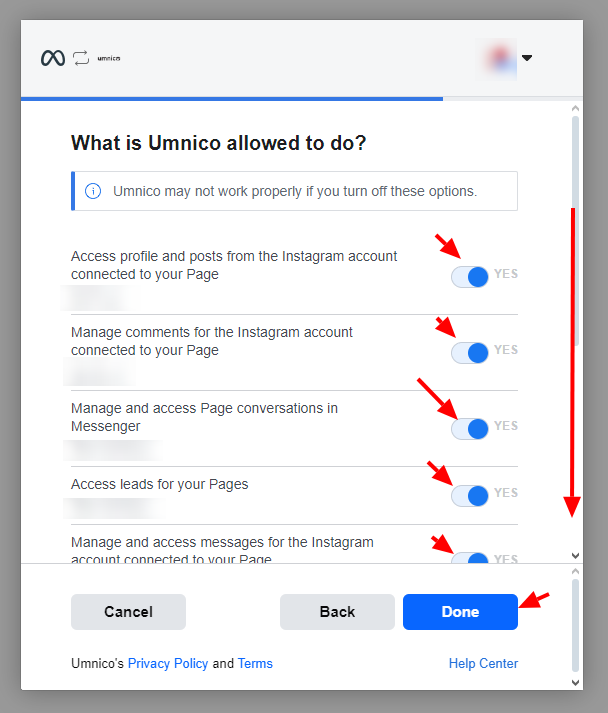Disable Instagram profile and posts access toggle
The image size is (608, 713).
tap(470, 276)
